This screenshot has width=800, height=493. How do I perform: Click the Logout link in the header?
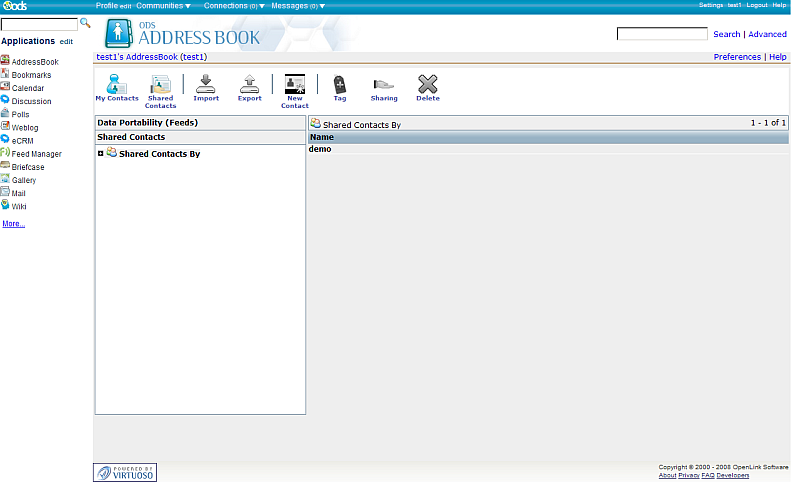tap(757, 6)
